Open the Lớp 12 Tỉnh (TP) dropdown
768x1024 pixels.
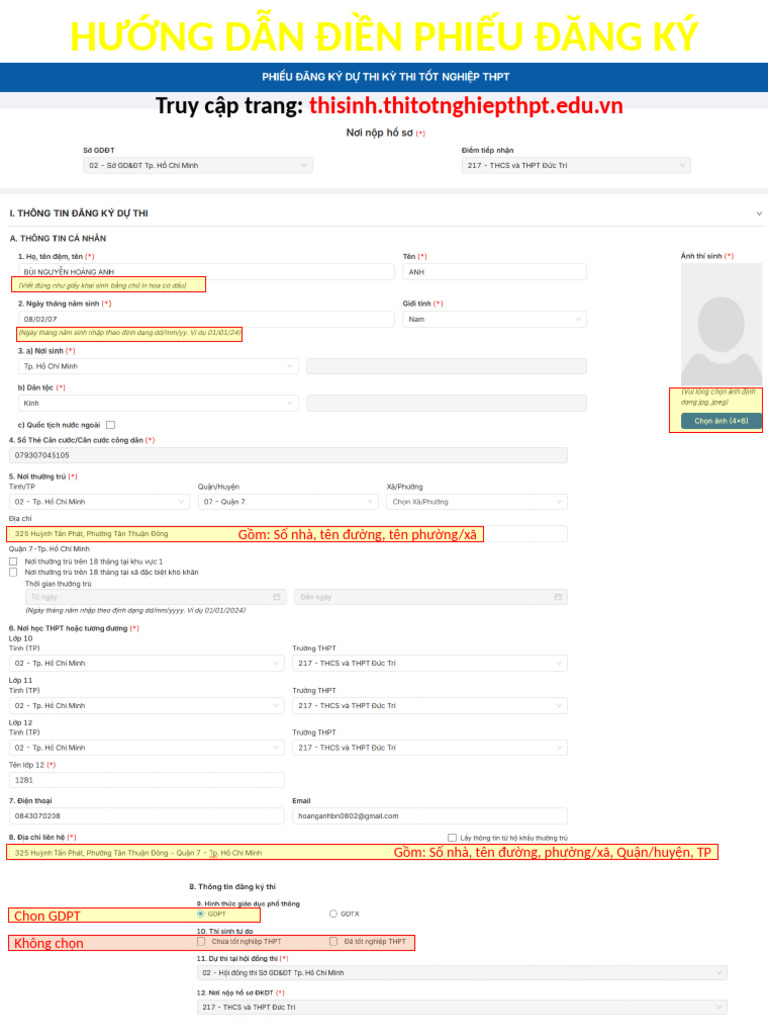pyautogui.click(x=146, y=747)
